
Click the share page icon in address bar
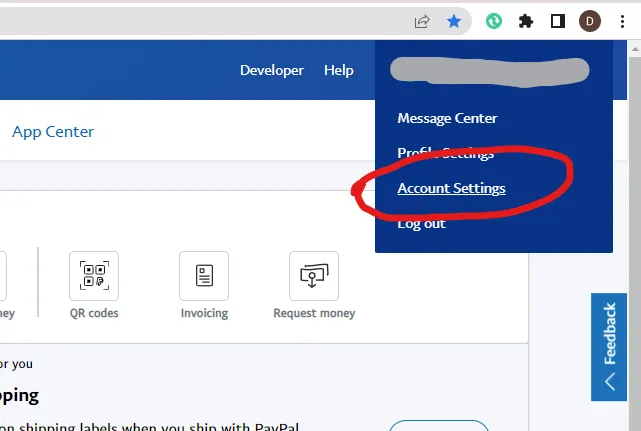[422, 21]
